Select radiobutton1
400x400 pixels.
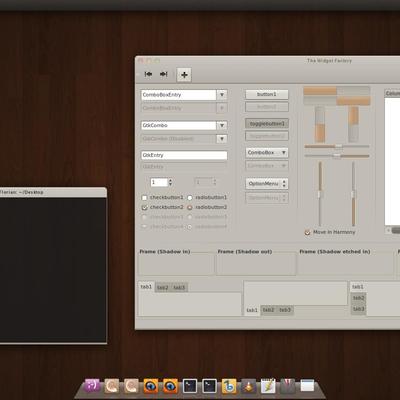point(190,198)
